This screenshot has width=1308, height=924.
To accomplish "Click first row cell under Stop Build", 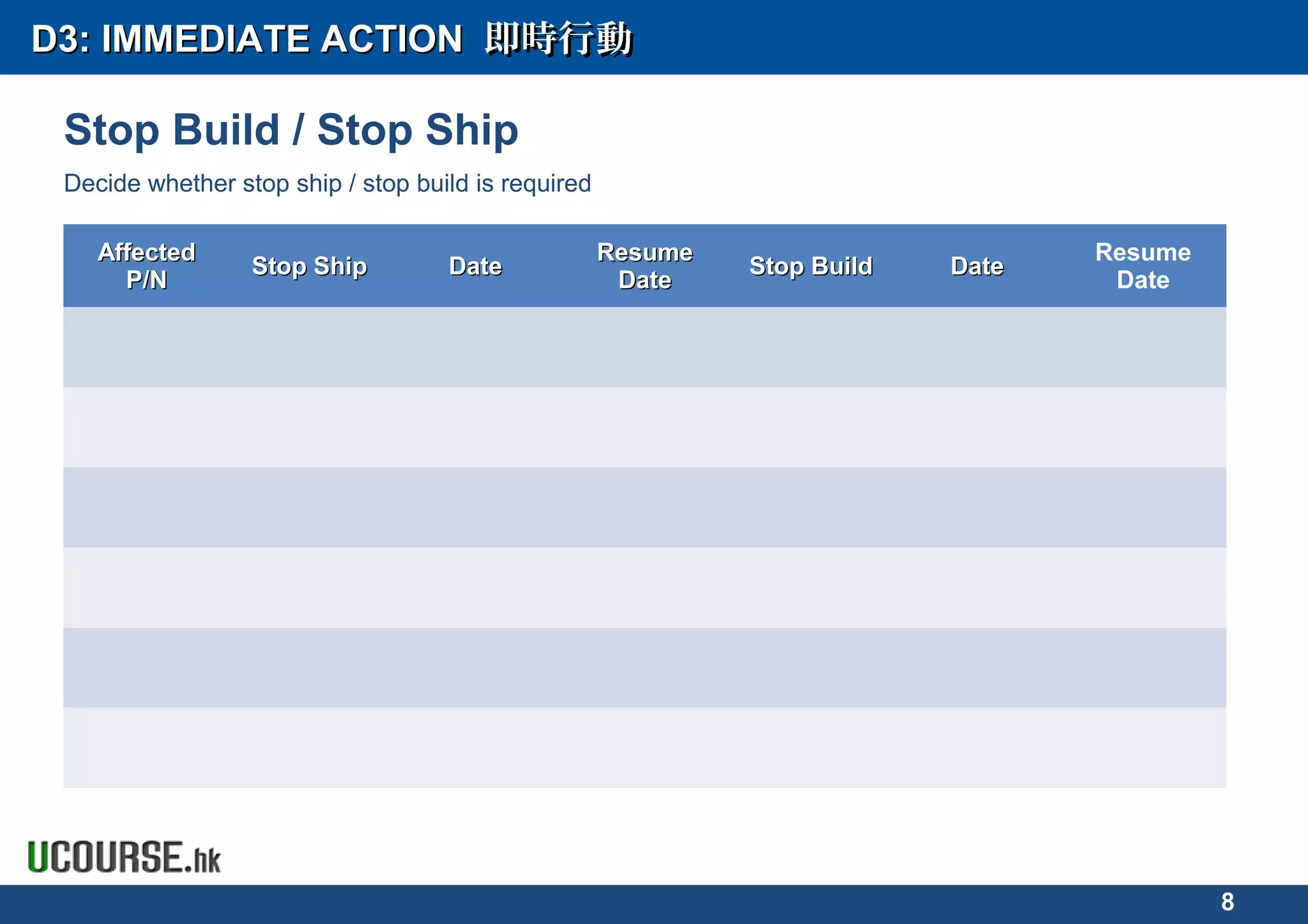I will [x=811, y=347].
